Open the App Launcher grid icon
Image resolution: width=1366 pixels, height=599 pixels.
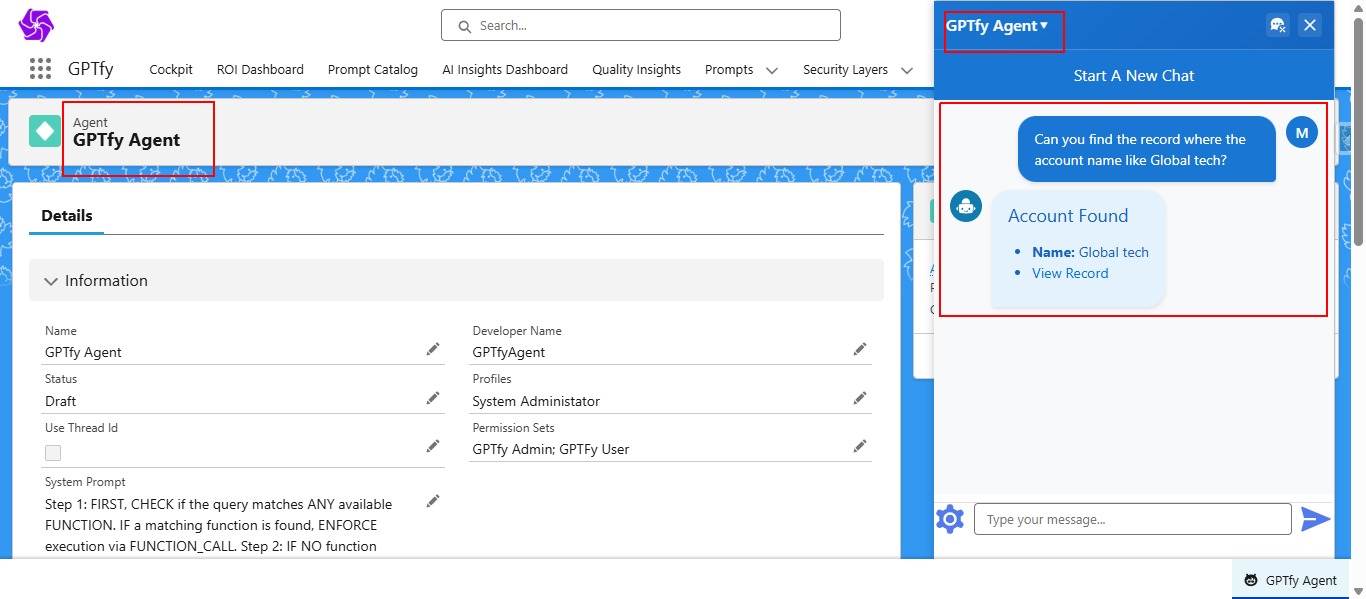40,69
